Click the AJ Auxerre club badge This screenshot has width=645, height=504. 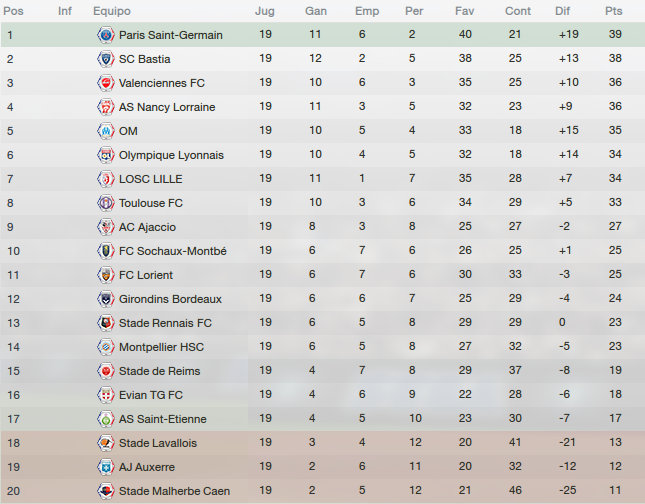106,467
